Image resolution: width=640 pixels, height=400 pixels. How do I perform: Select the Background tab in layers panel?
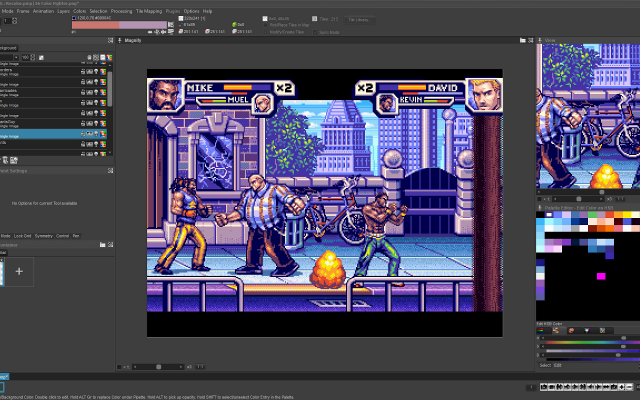(8, 48)
